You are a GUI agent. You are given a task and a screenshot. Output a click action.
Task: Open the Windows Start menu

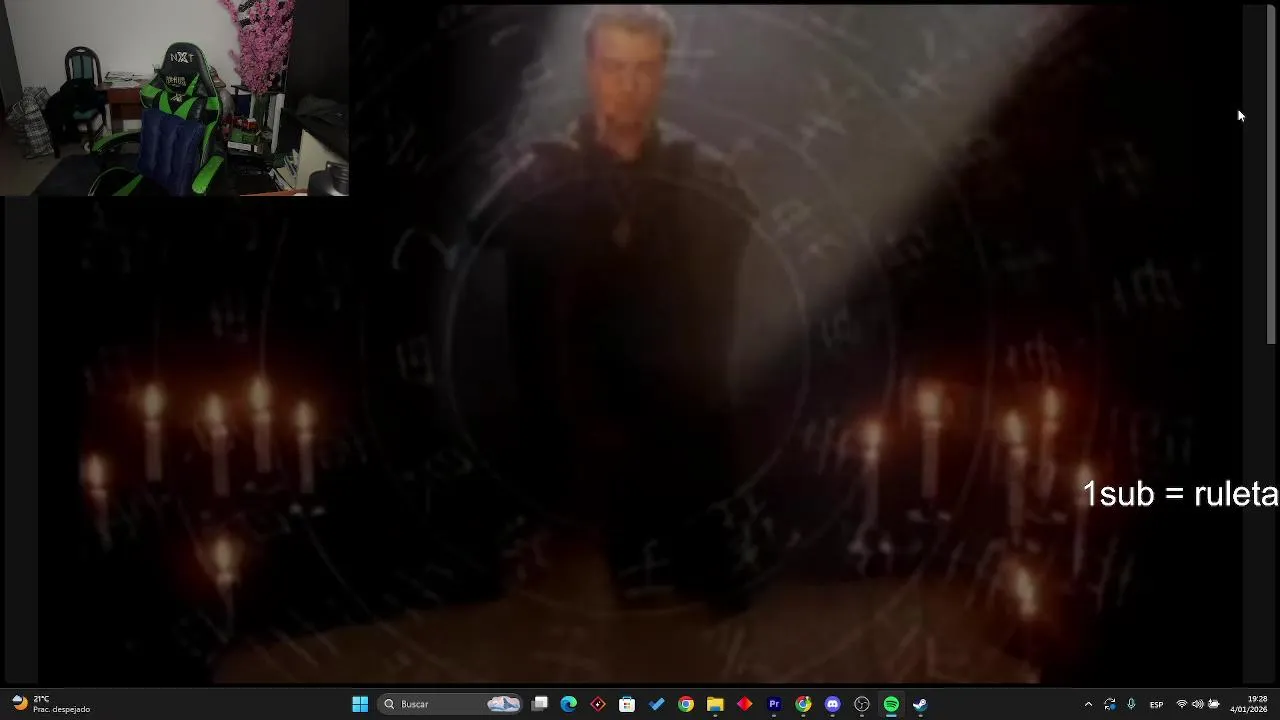[x=360, y=704]
